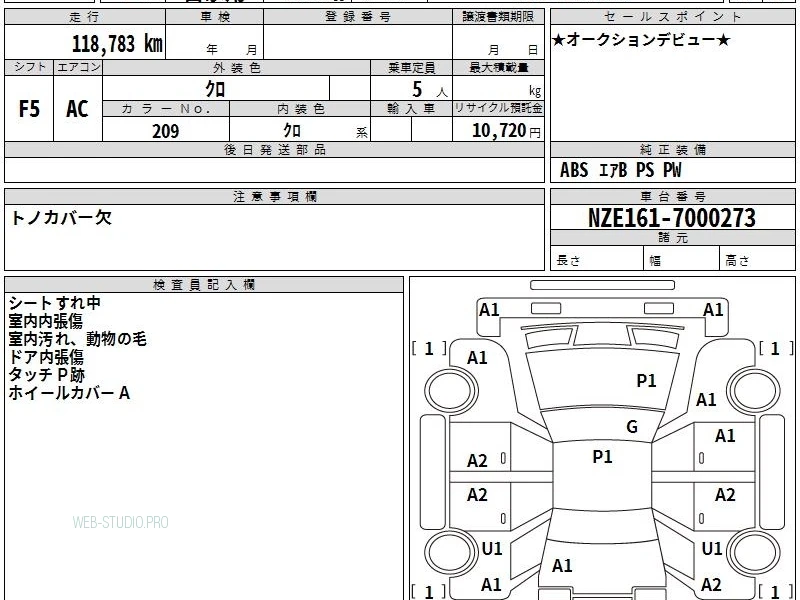Select the 登録番号 header
The width and height of the screenshot is (800, 600).
pyautogui.click(x=358, y=17)
